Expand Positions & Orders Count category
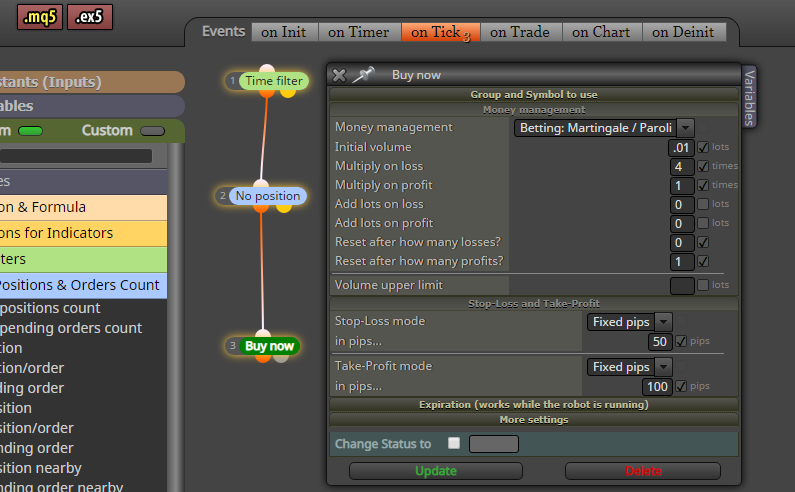This screenshot has width=795, height=492. [x=83, y=285]
